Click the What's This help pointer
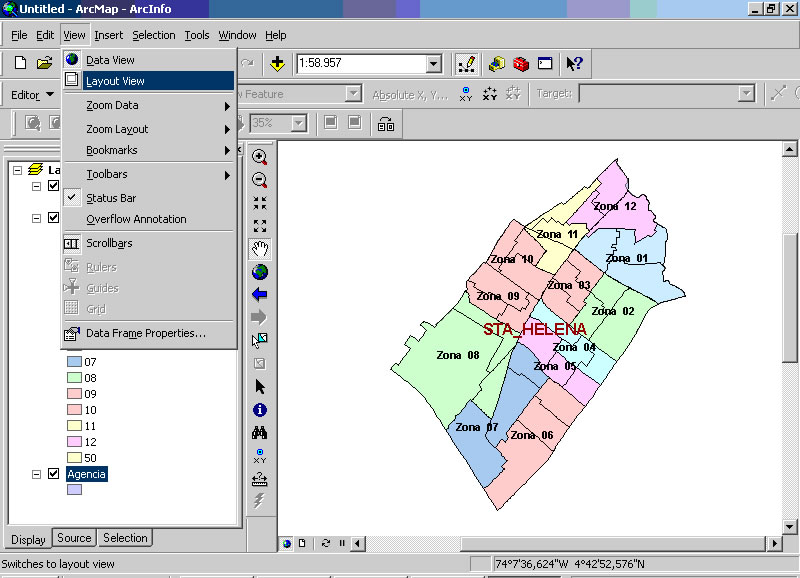800x578 pixels. (574, 64)
